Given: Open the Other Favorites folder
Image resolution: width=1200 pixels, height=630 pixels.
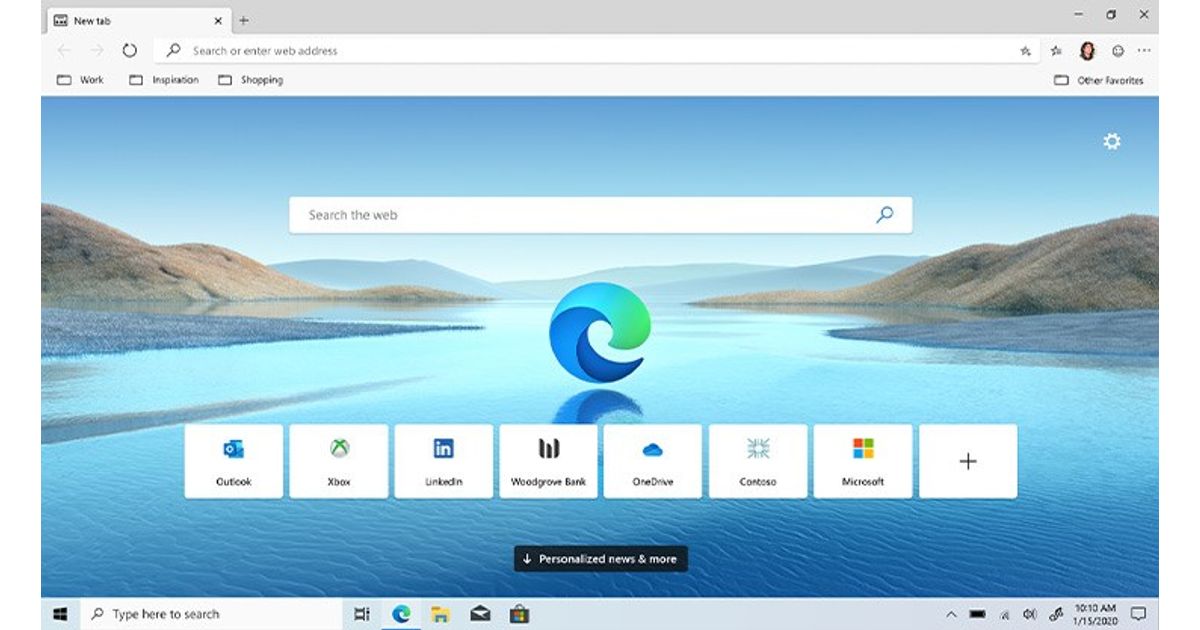Looking at the screenshot, I should pos(1099,80).
